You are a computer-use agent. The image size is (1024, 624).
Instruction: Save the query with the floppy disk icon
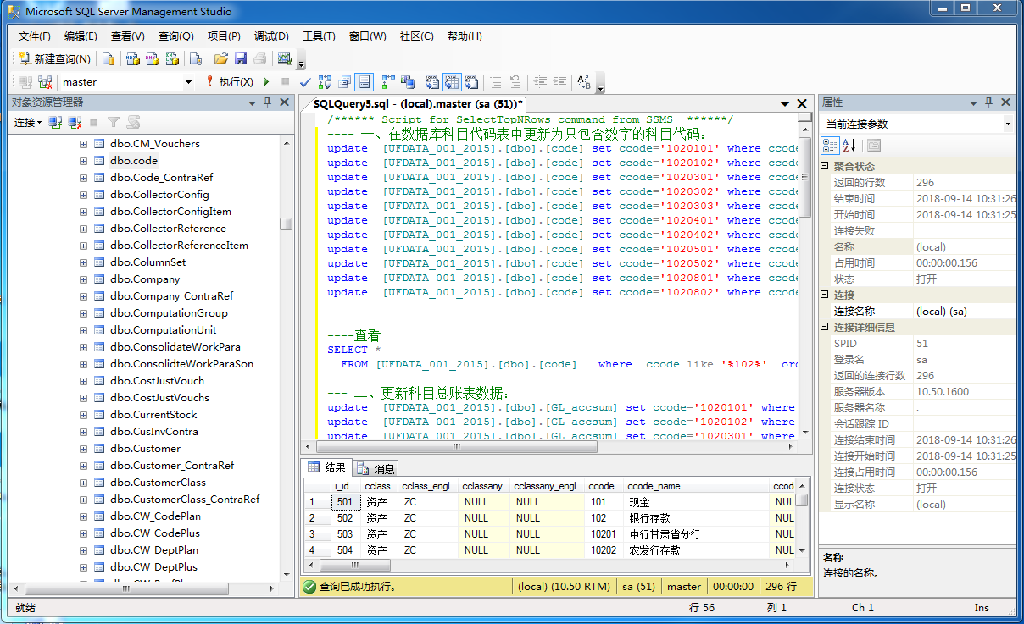click(x=241, y=59)
